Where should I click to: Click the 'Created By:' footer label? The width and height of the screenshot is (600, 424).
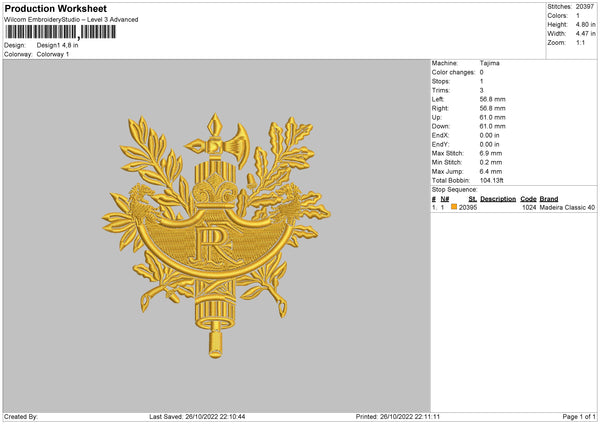pos(21,417)
